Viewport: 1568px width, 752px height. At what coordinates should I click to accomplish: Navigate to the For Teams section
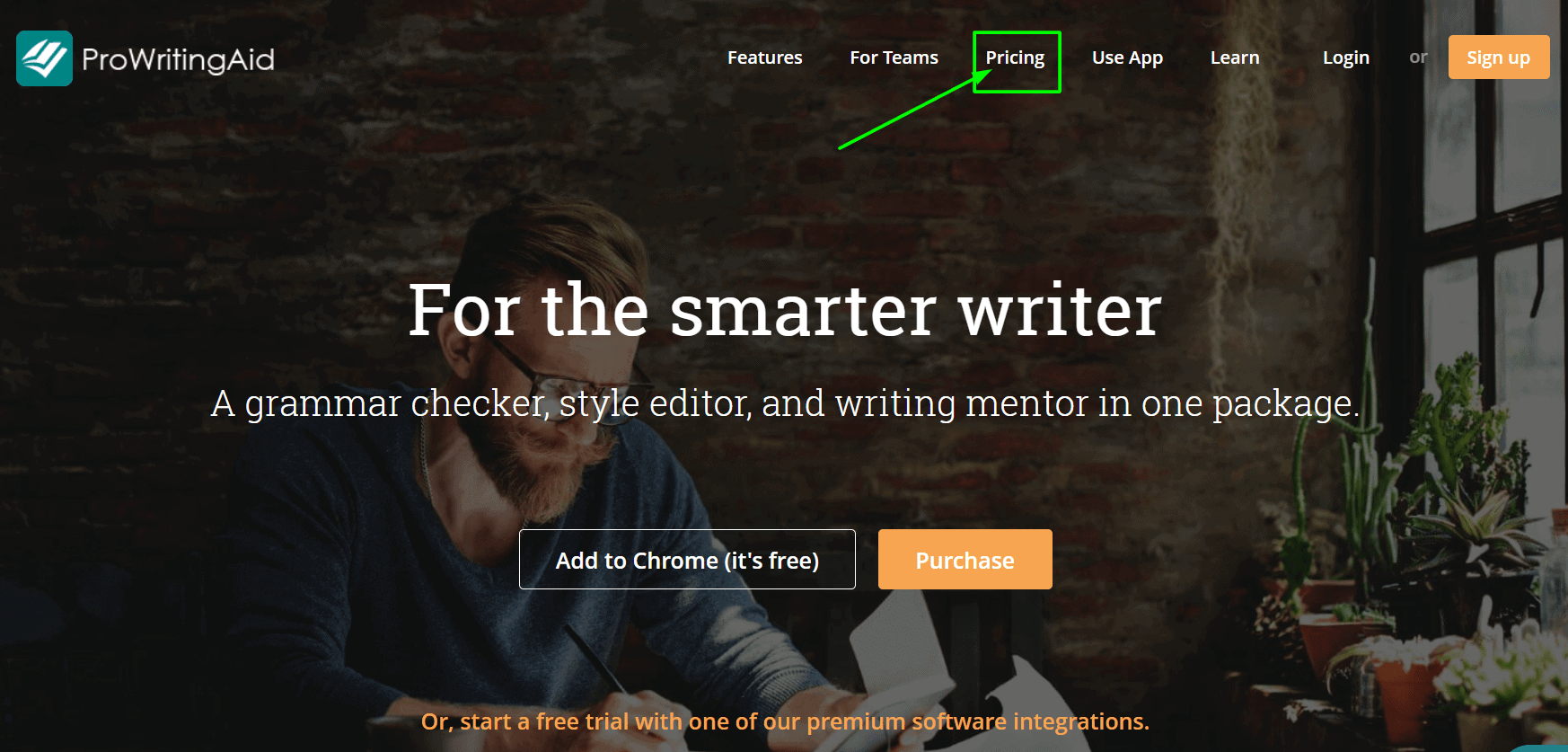coord(894,58)
